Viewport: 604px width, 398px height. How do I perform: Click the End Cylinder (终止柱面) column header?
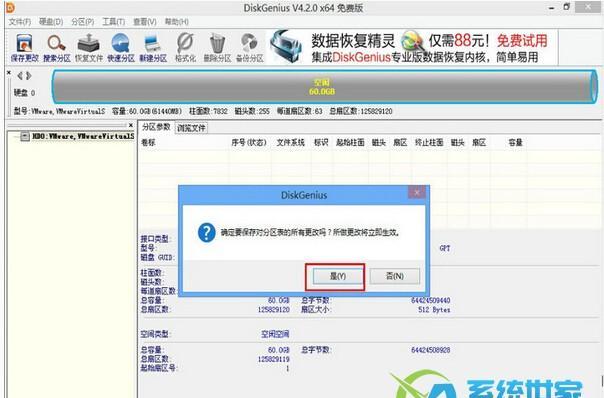click(x=429, y=143)
